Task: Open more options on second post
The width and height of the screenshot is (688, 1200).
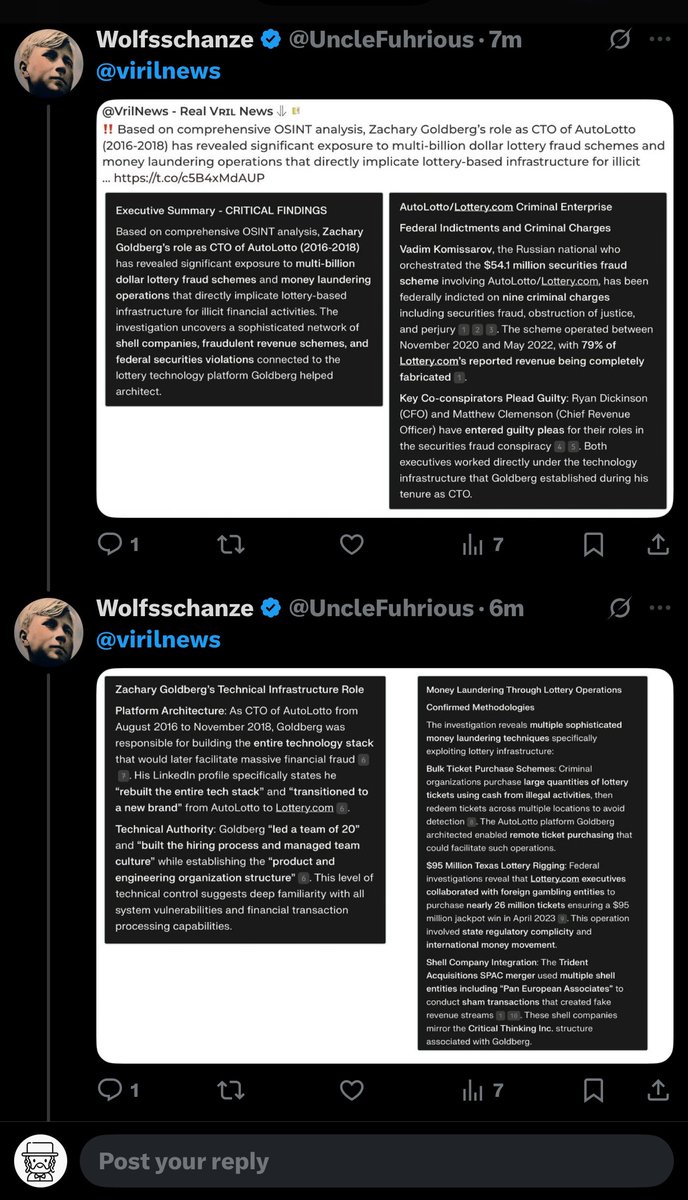Action: click(x=660, y=608)
